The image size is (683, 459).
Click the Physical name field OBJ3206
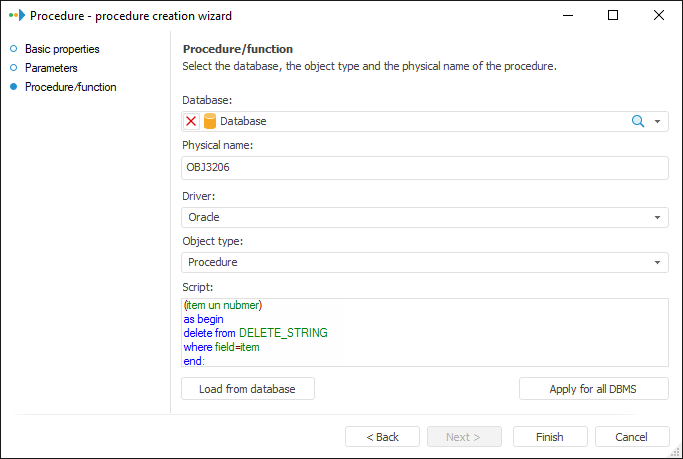pos(425,168)
